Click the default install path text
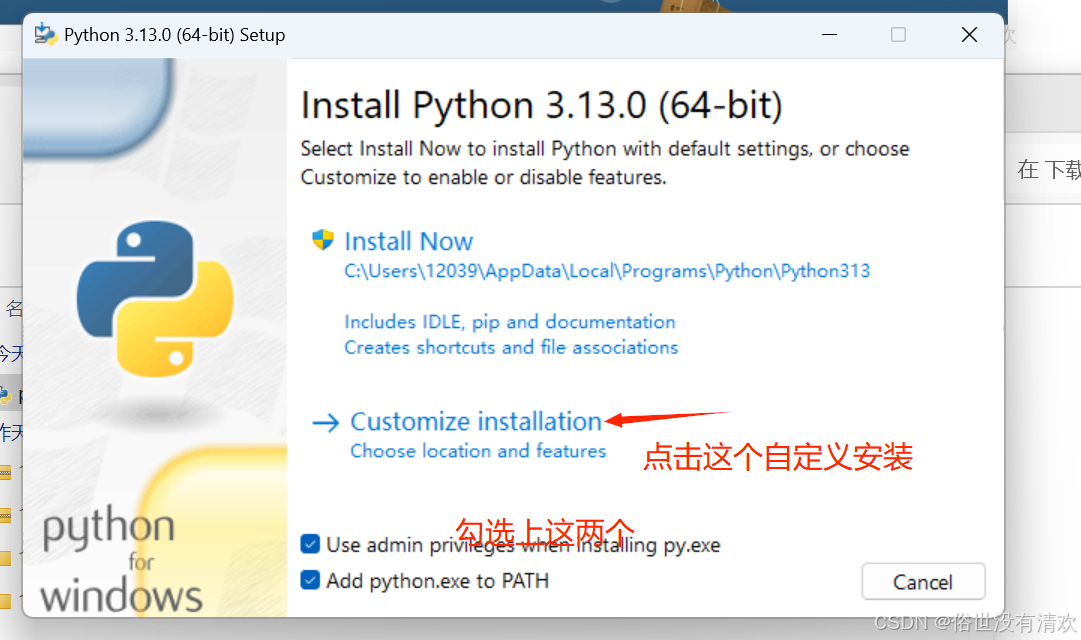The width and height of the screenshot is (1081, 640). click(x=607, y=271)
